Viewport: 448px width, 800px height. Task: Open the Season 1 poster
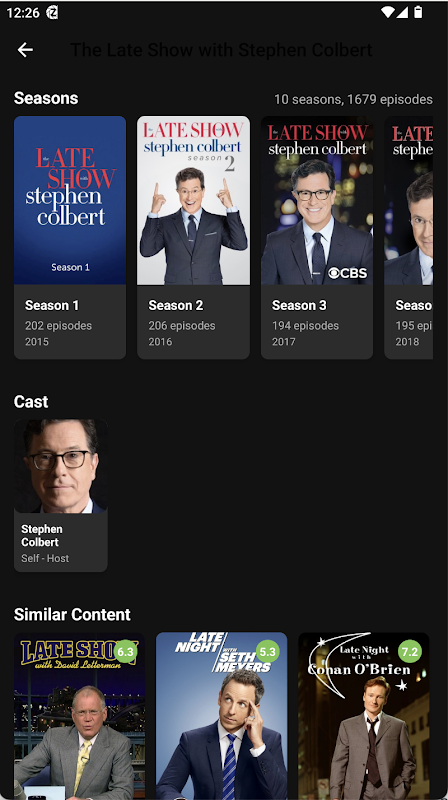[x=70, y=200]
